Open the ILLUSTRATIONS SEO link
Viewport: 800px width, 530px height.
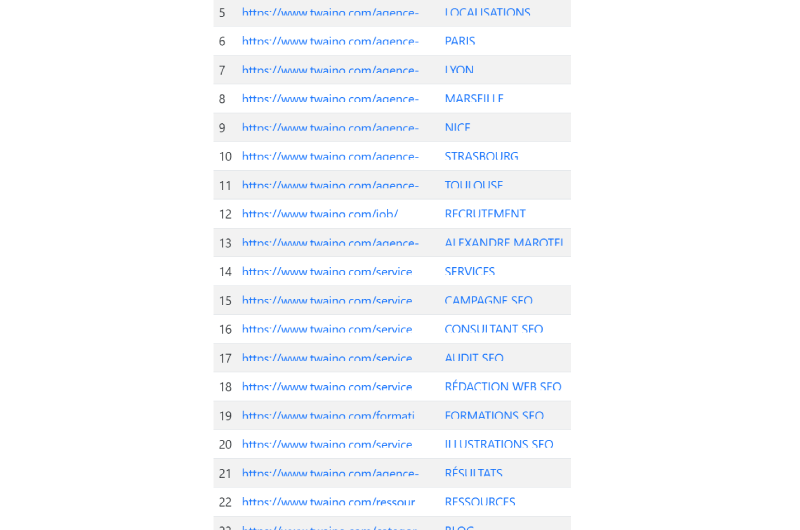point(498,444)
